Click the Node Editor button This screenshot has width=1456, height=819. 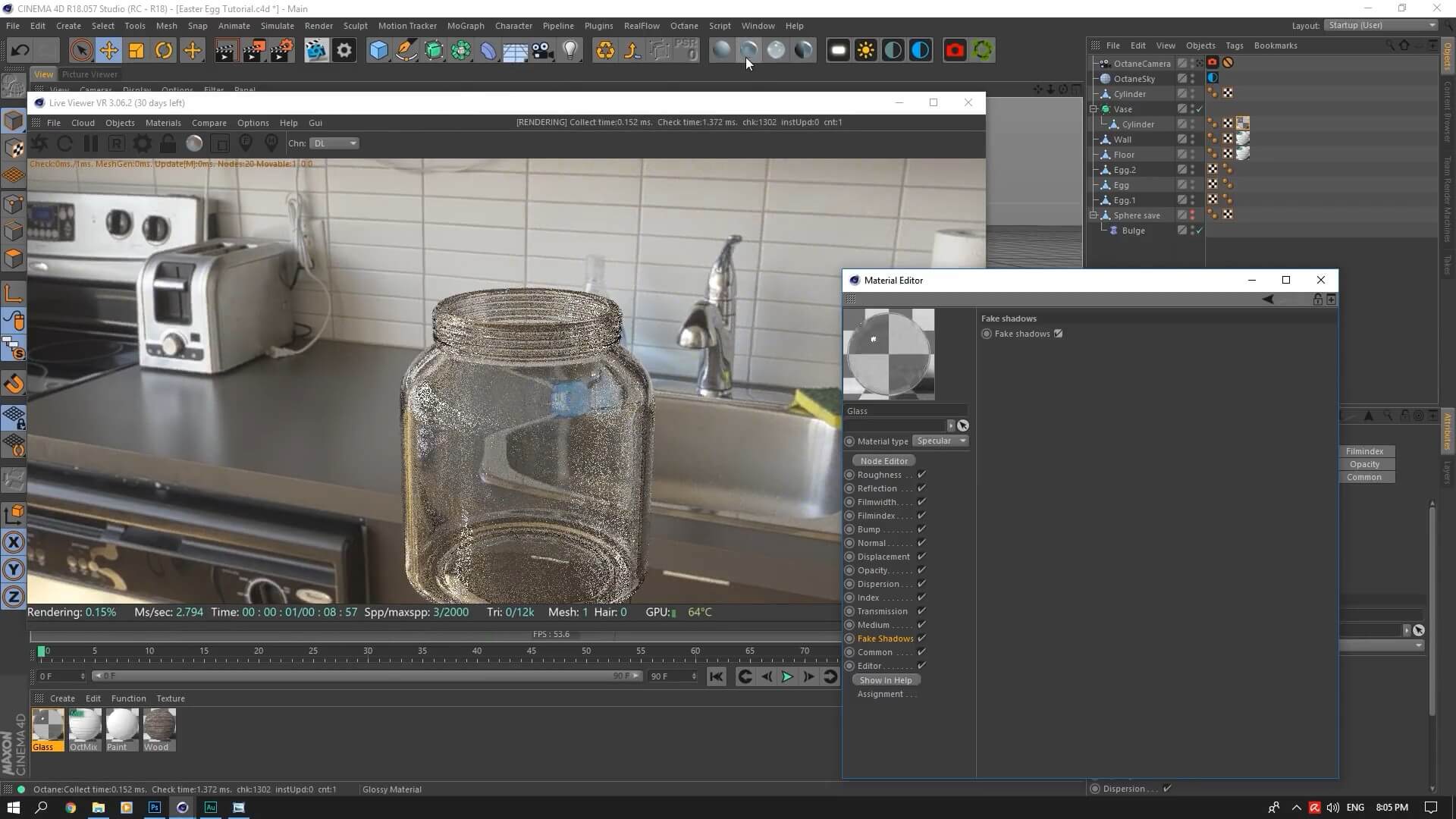(883, 461)
